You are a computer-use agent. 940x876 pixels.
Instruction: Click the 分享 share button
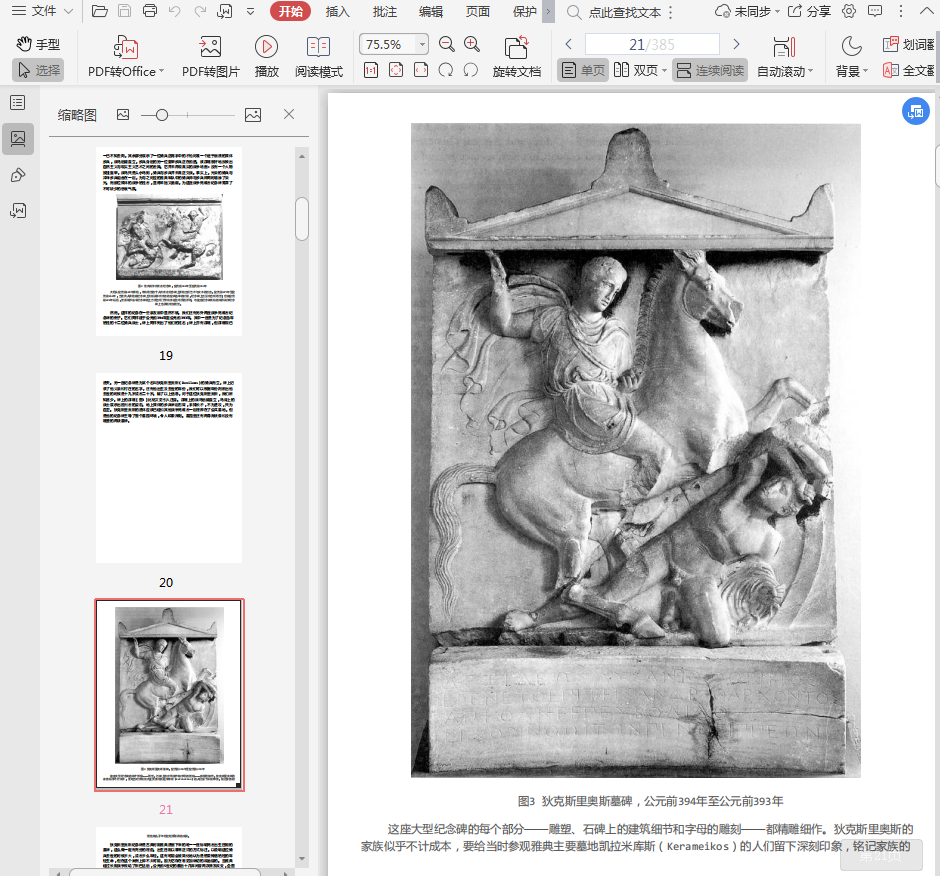click(809, 12)
